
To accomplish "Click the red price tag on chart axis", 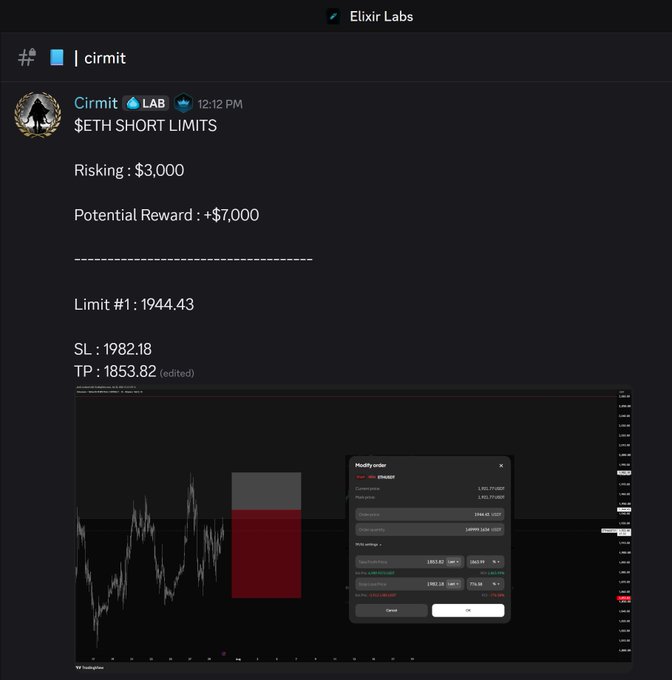I will tap(624, 598).
